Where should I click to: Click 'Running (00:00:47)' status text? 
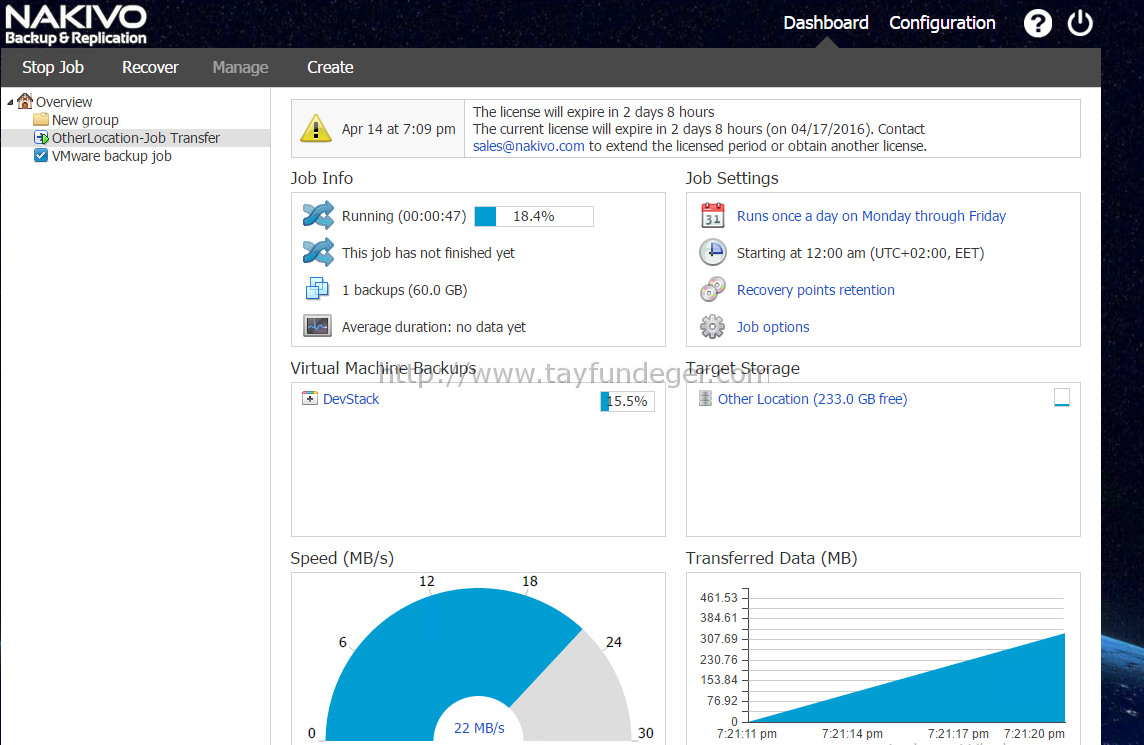click(403, 216)
